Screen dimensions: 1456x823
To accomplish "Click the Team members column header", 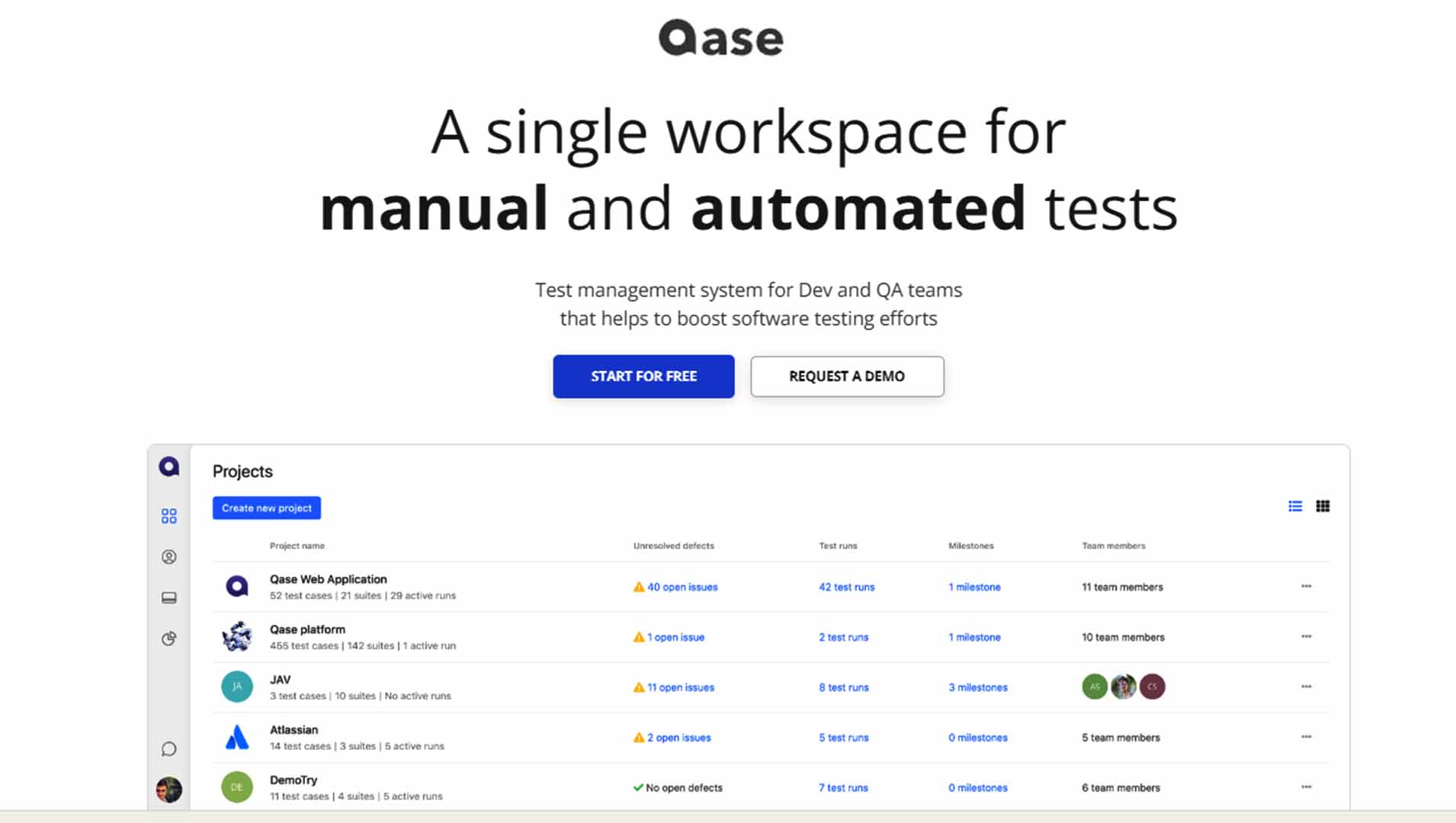I will [x=1114, y=546].
